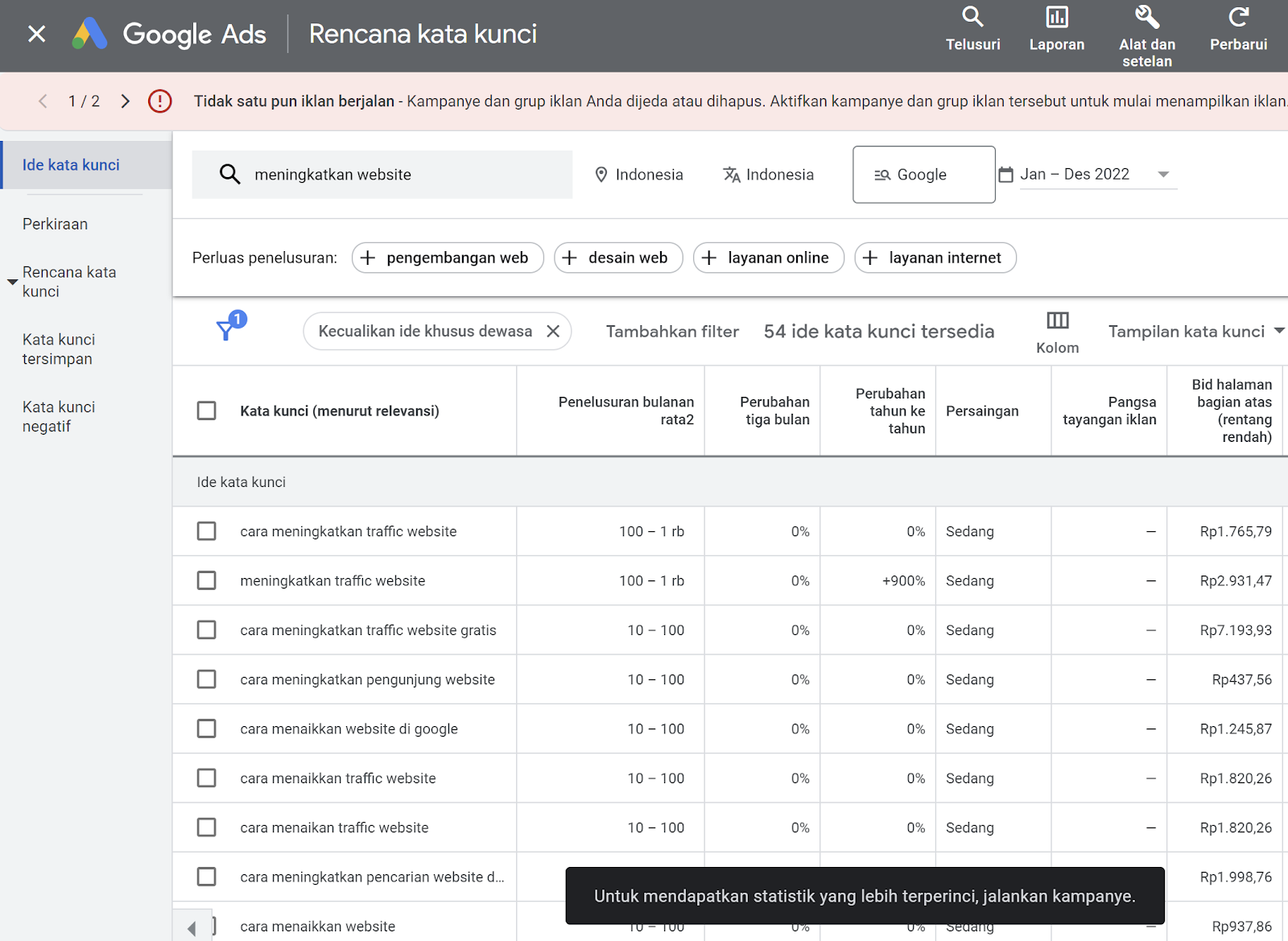Click the magnifier icon in keyword search box

[230, 175]
